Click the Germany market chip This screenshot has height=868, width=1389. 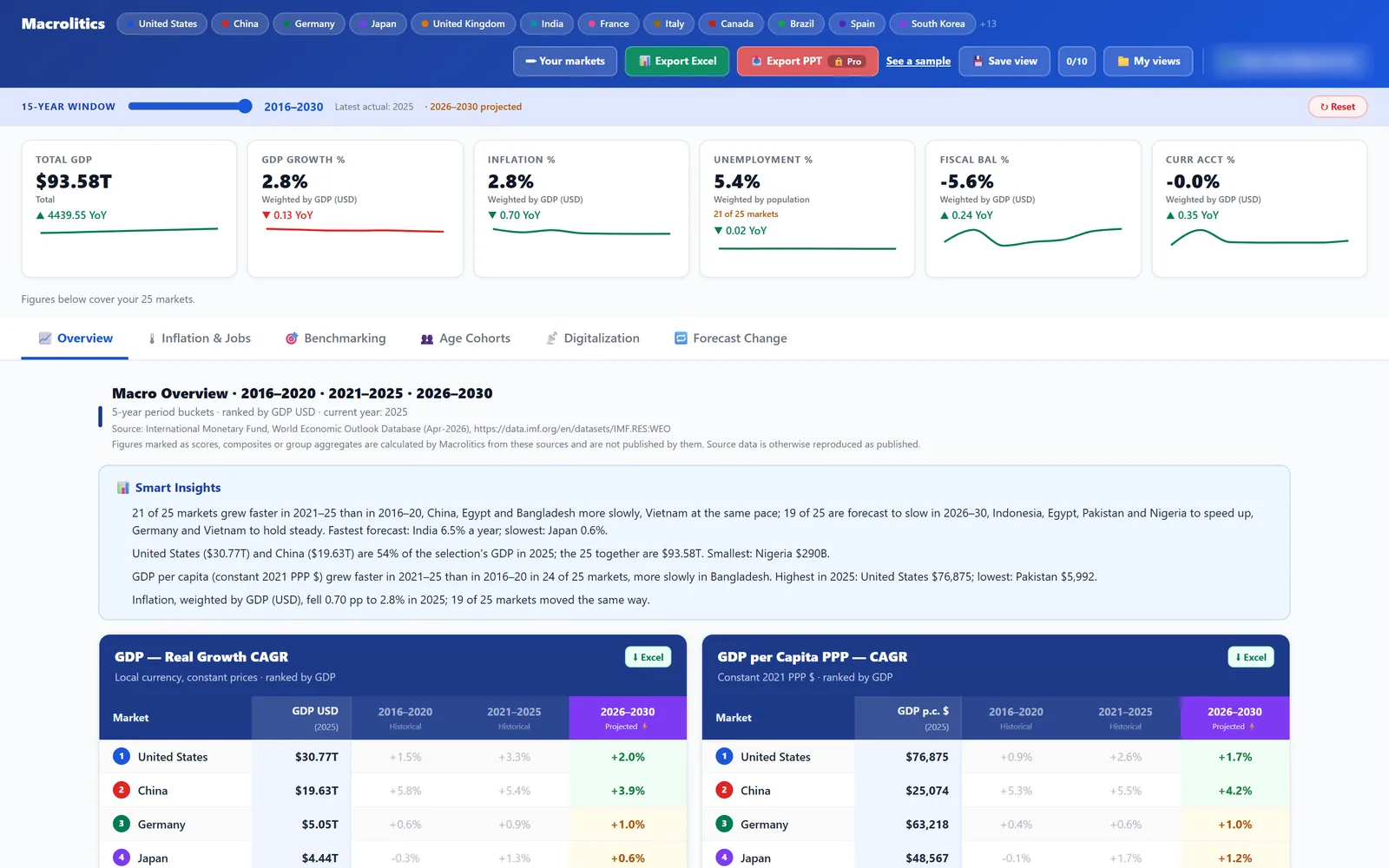[309, 23]
